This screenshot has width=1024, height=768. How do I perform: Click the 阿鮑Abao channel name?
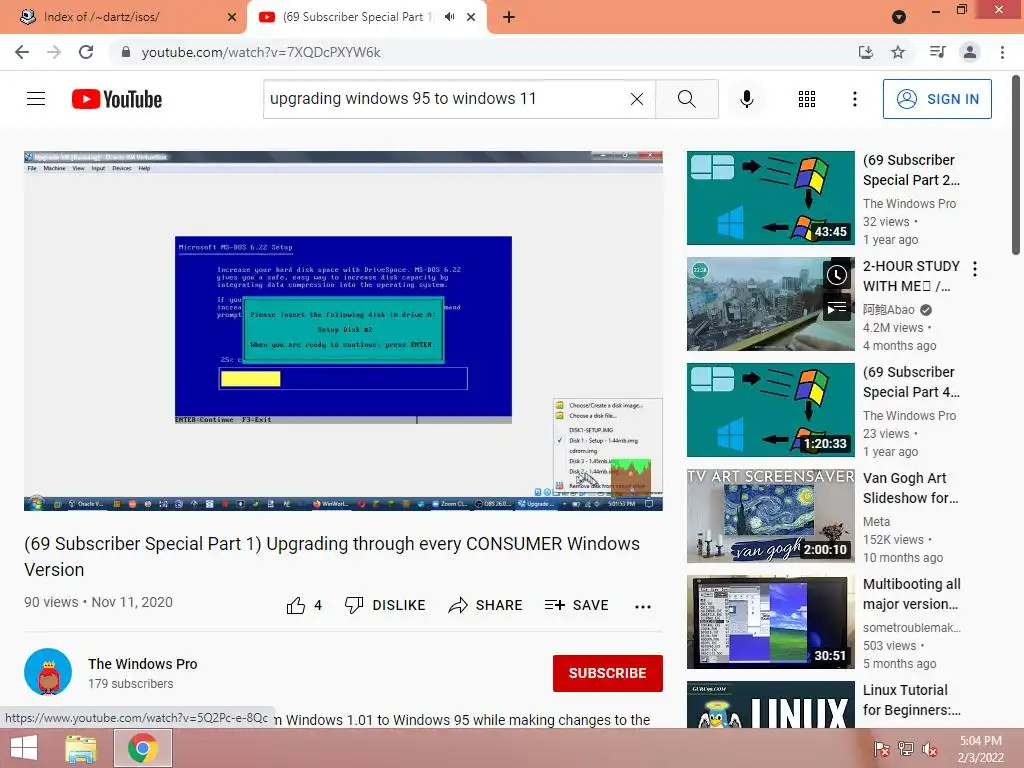pyautogui.click(x=889, y=310)
